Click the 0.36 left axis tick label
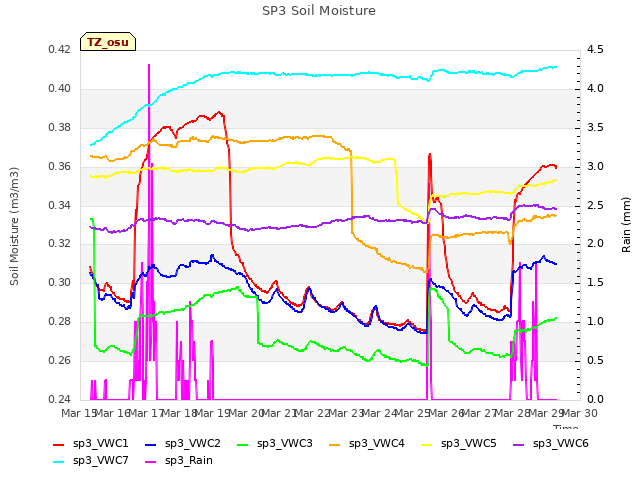Viewport: 640px width, 480px height. tap(59, 167)
